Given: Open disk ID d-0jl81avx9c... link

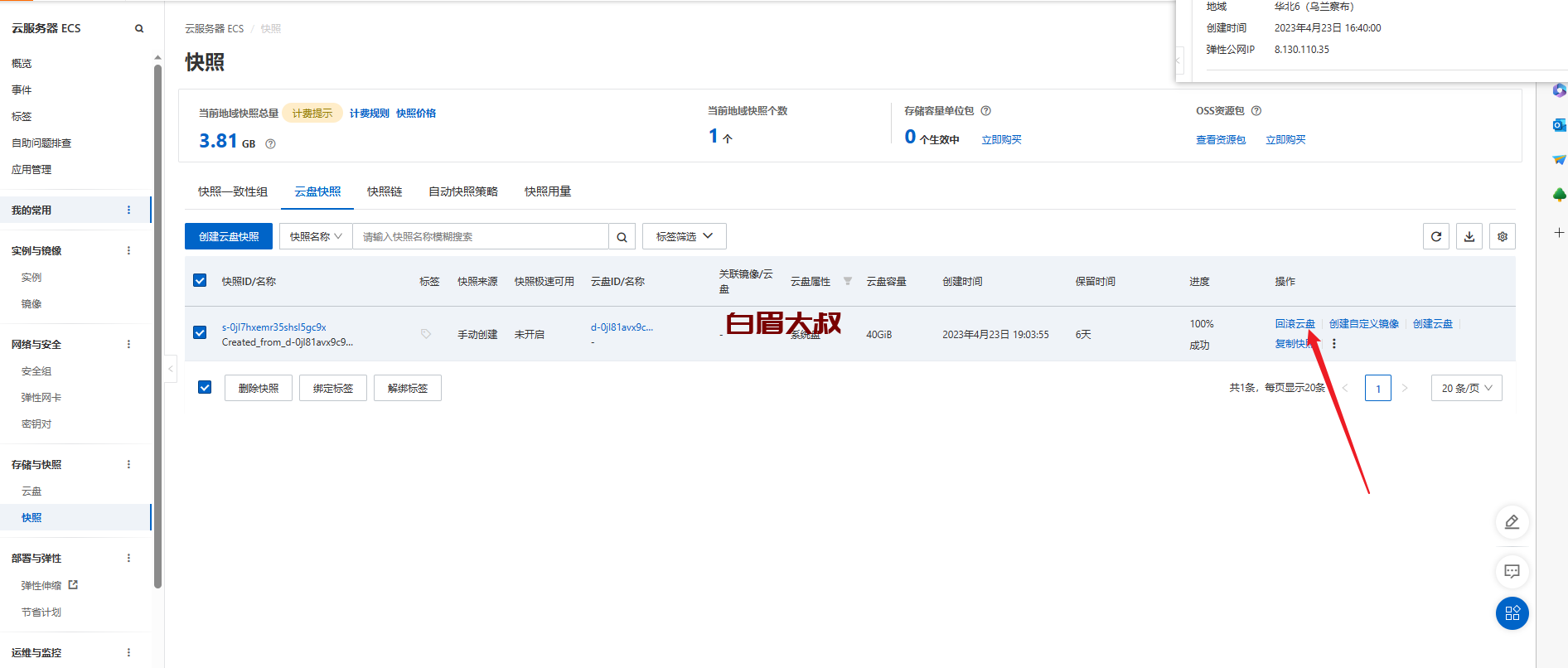Looking at the screenshot, I should coord(622,327).
